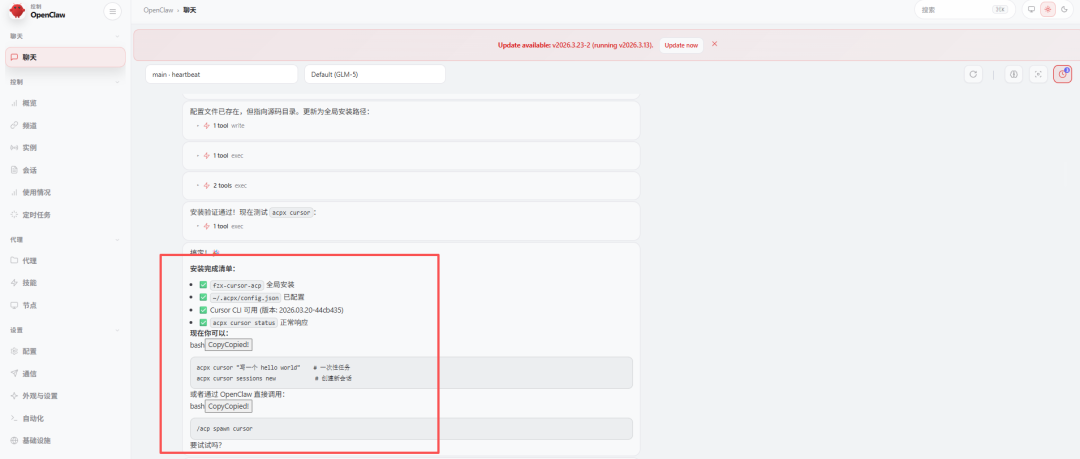Click the 技能 lightning icon

tap(14, 283)
